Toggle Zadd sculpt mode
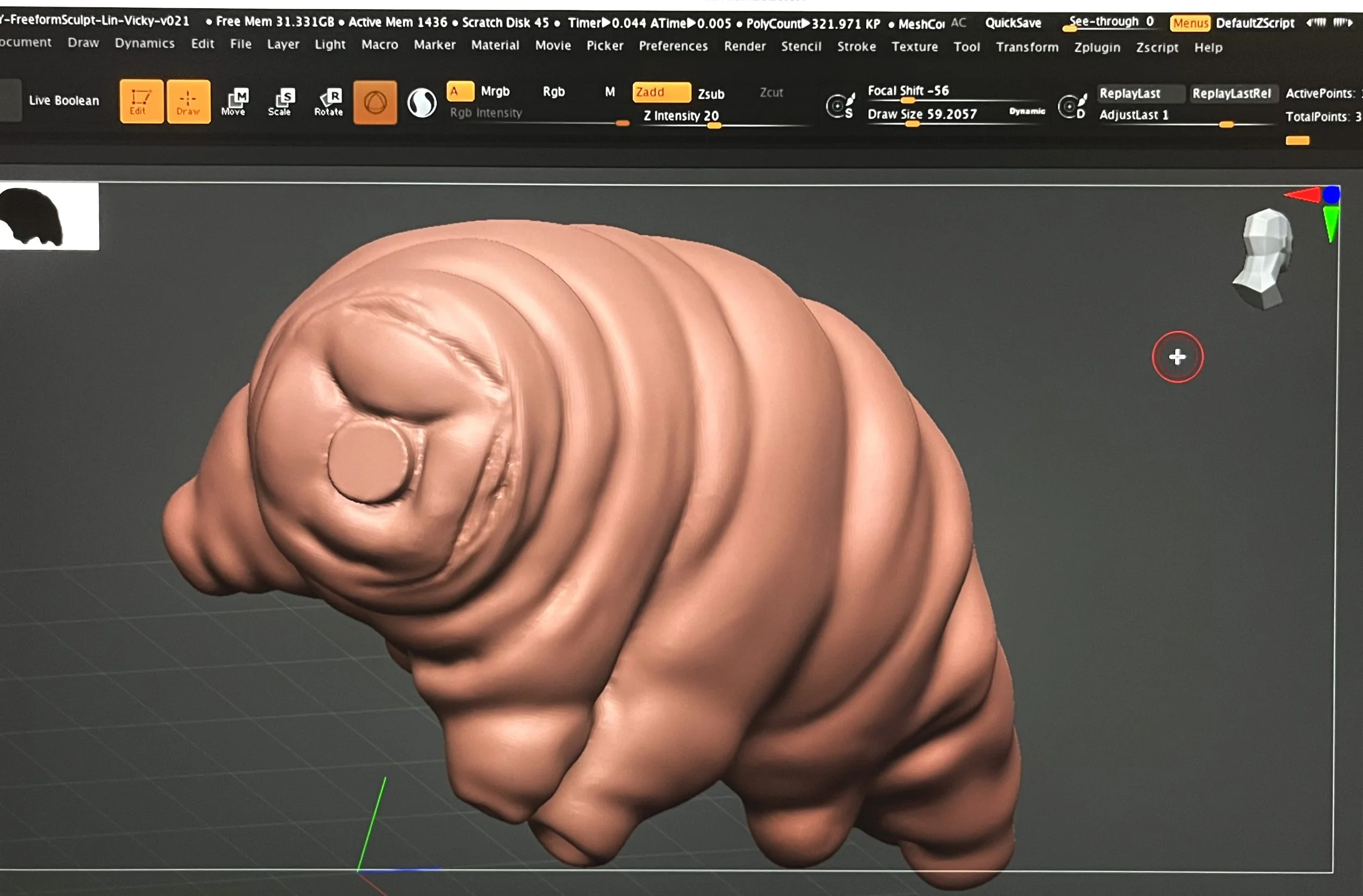 [661, 92]
